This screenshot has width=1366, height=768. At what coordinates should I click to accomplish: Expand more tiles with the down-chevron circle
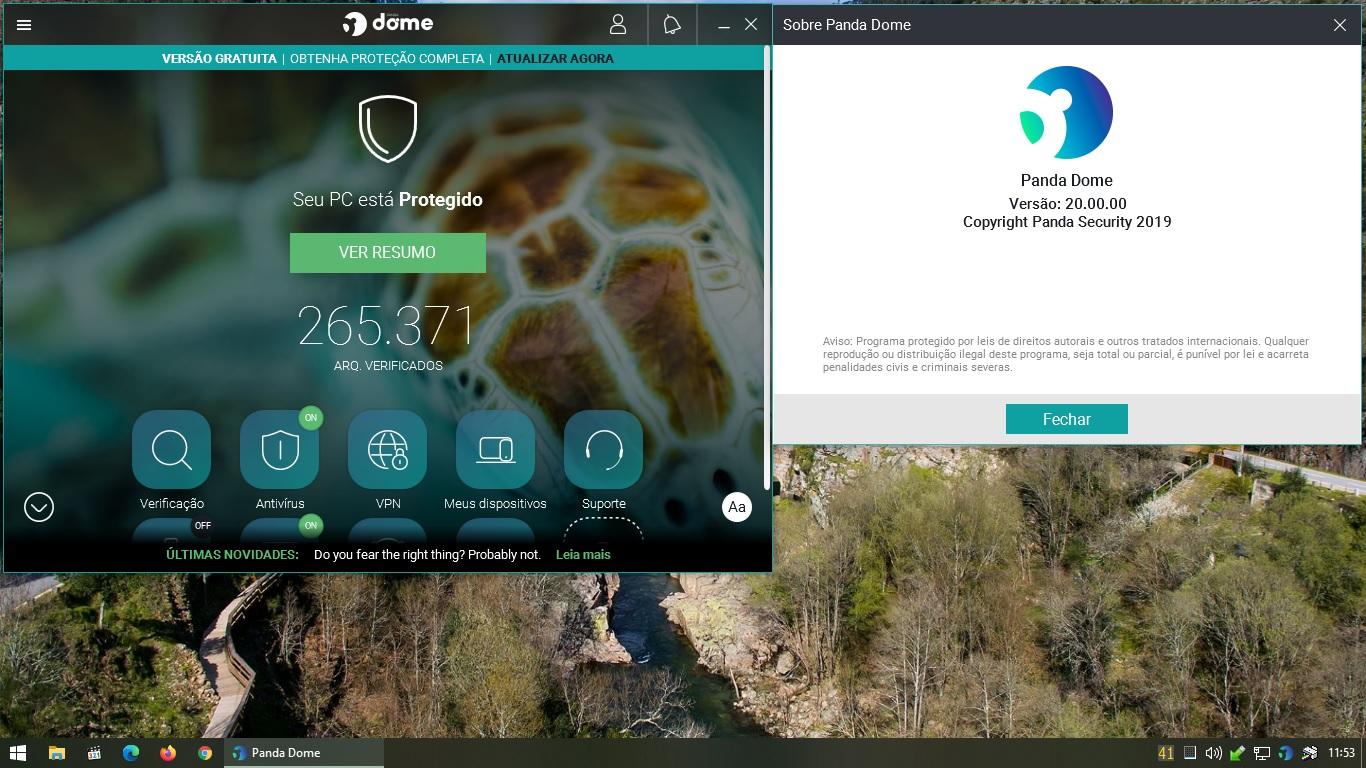pos(39,507)
